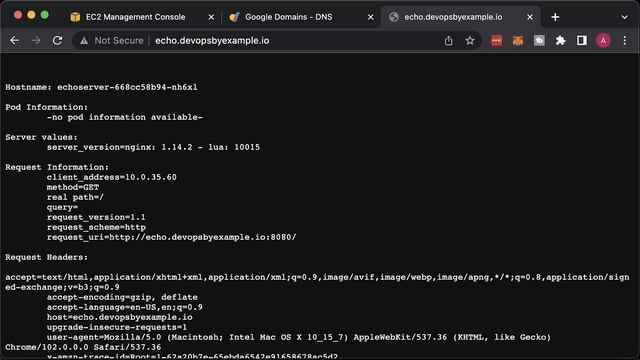The width and height of the screenshot is (640, 360).
Task: Click the forward navigation arrow
Action: point(36,40)
